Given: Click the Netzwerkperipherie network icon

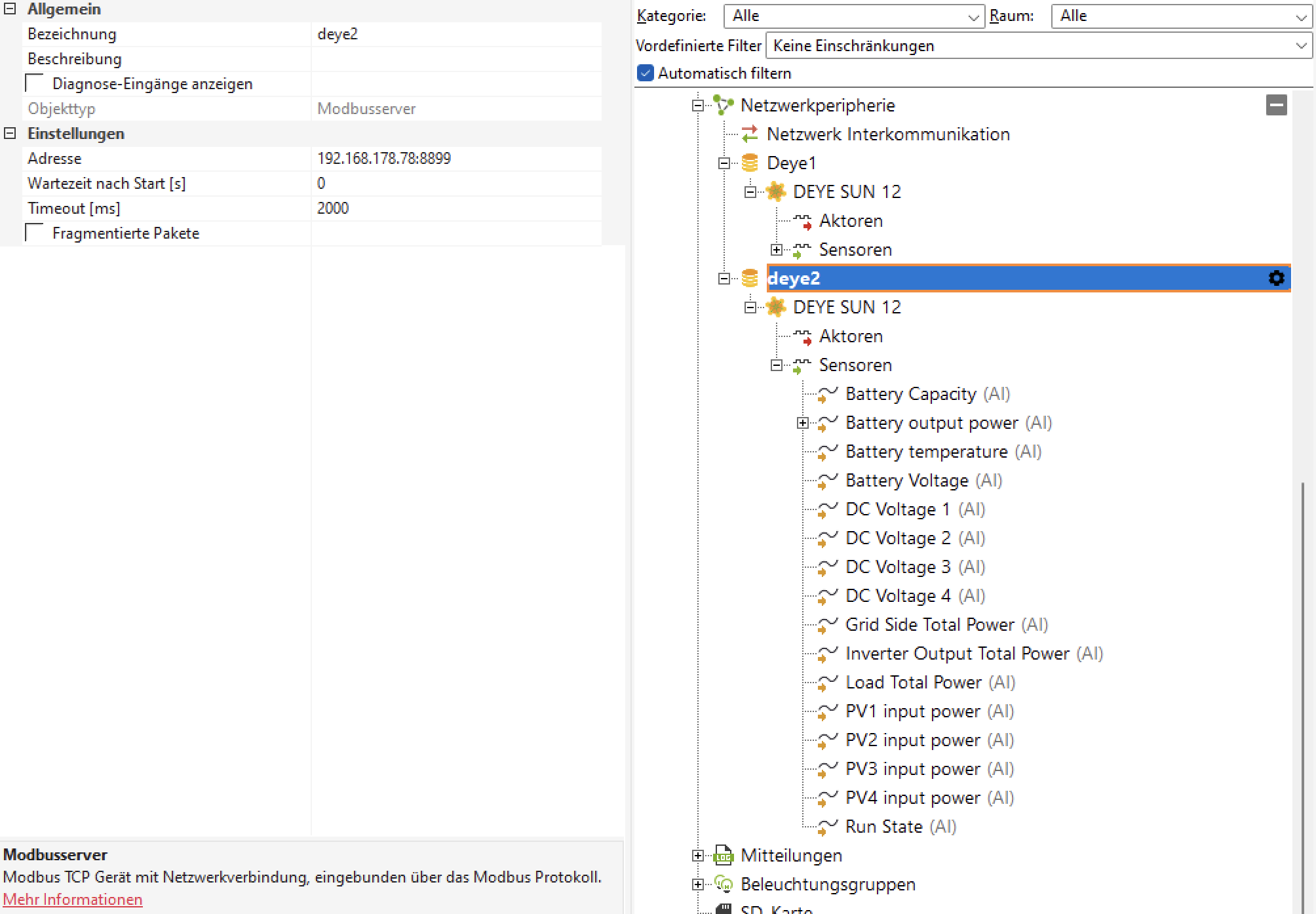Looking at the screenshot, I should tap(723, 105).
